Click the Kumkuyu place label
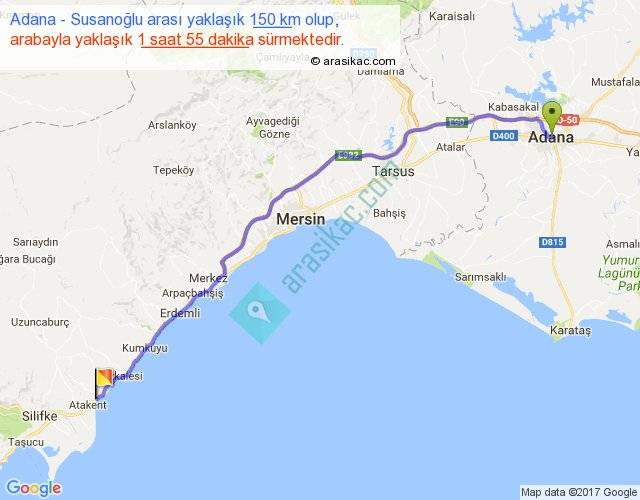 tap(145, 348)
